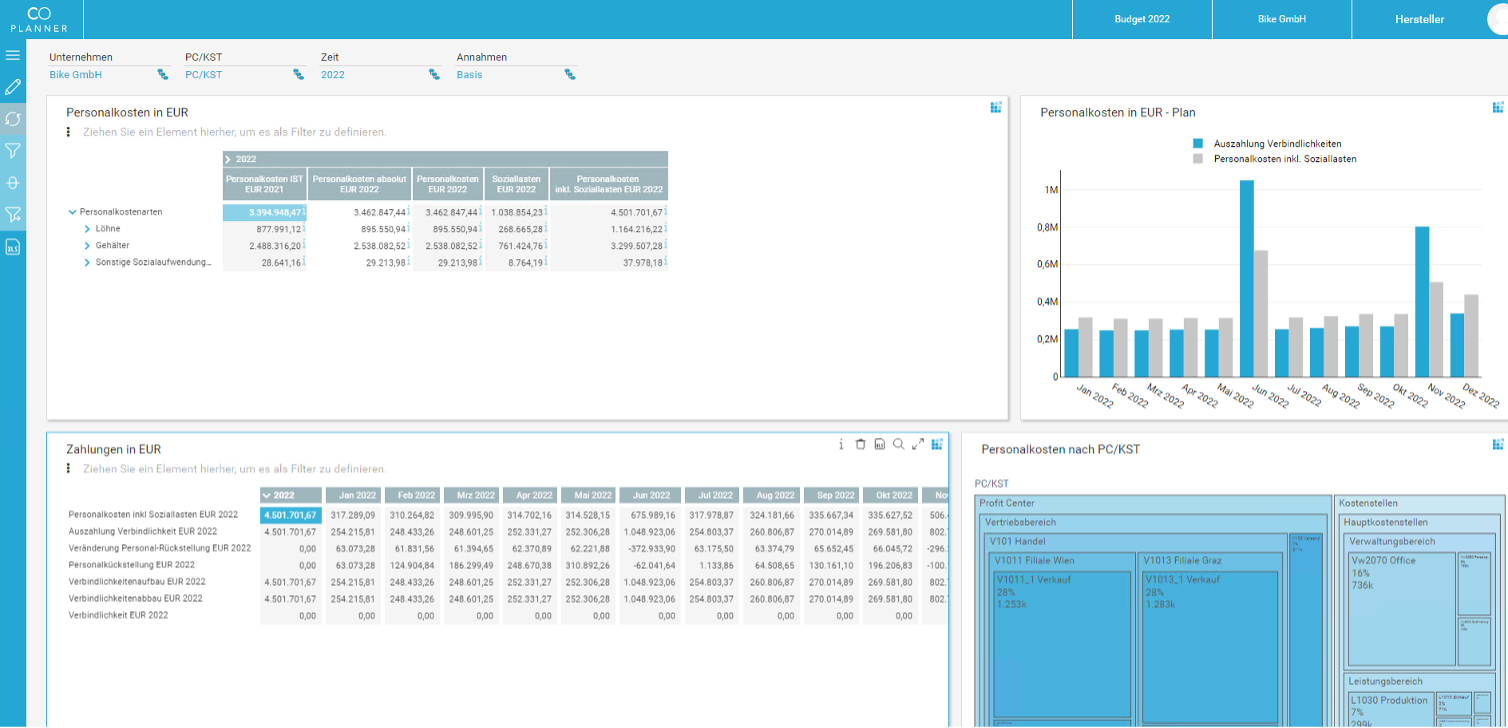Collapse the Personalkostenarten tree node

point(70,211)
